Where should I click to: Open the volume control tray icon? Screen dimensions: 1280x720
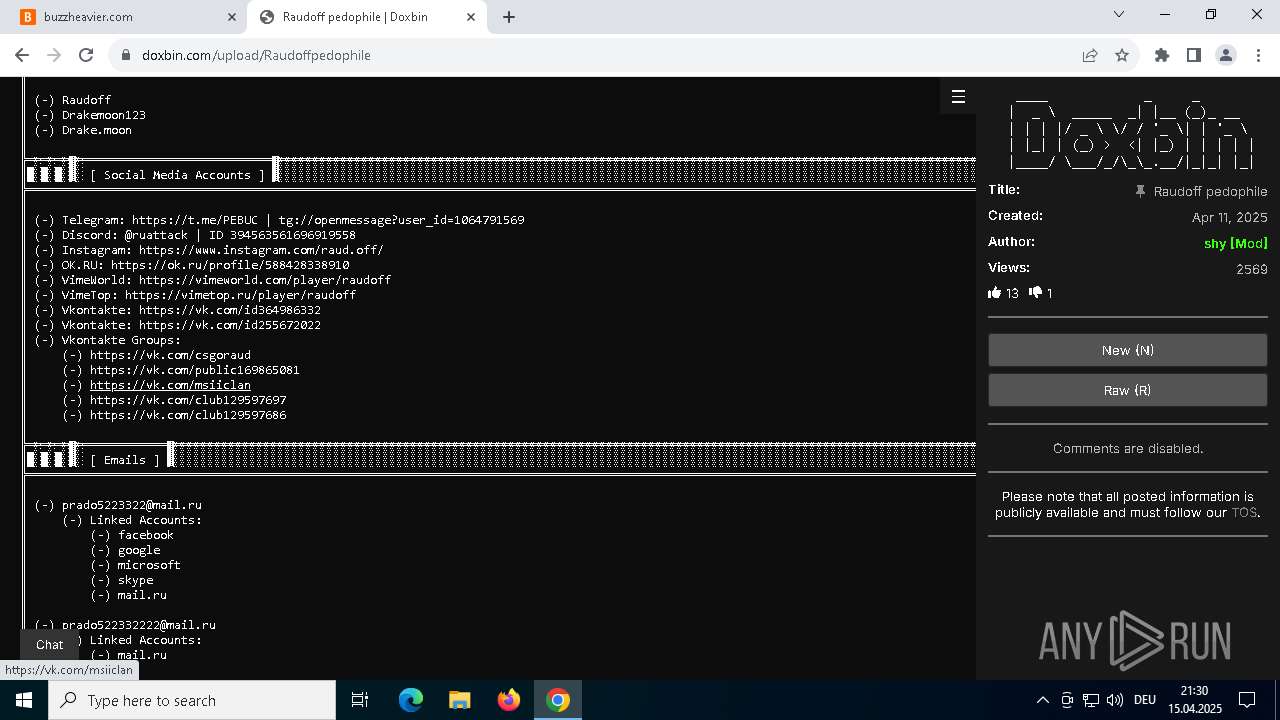1115,700
